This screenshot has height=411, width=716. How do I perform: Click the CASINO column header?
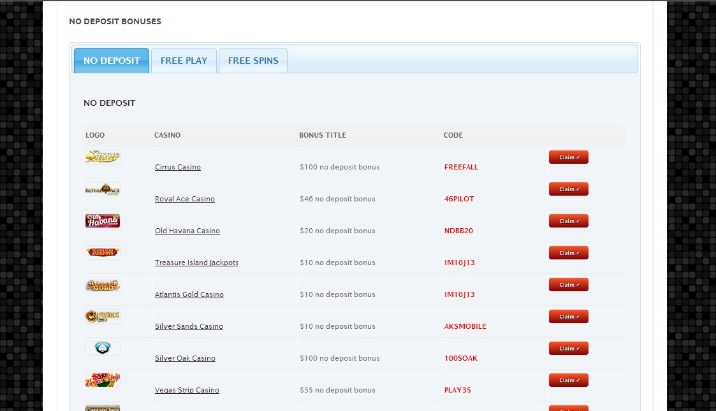pyautogui.click(x=167, y=135)
